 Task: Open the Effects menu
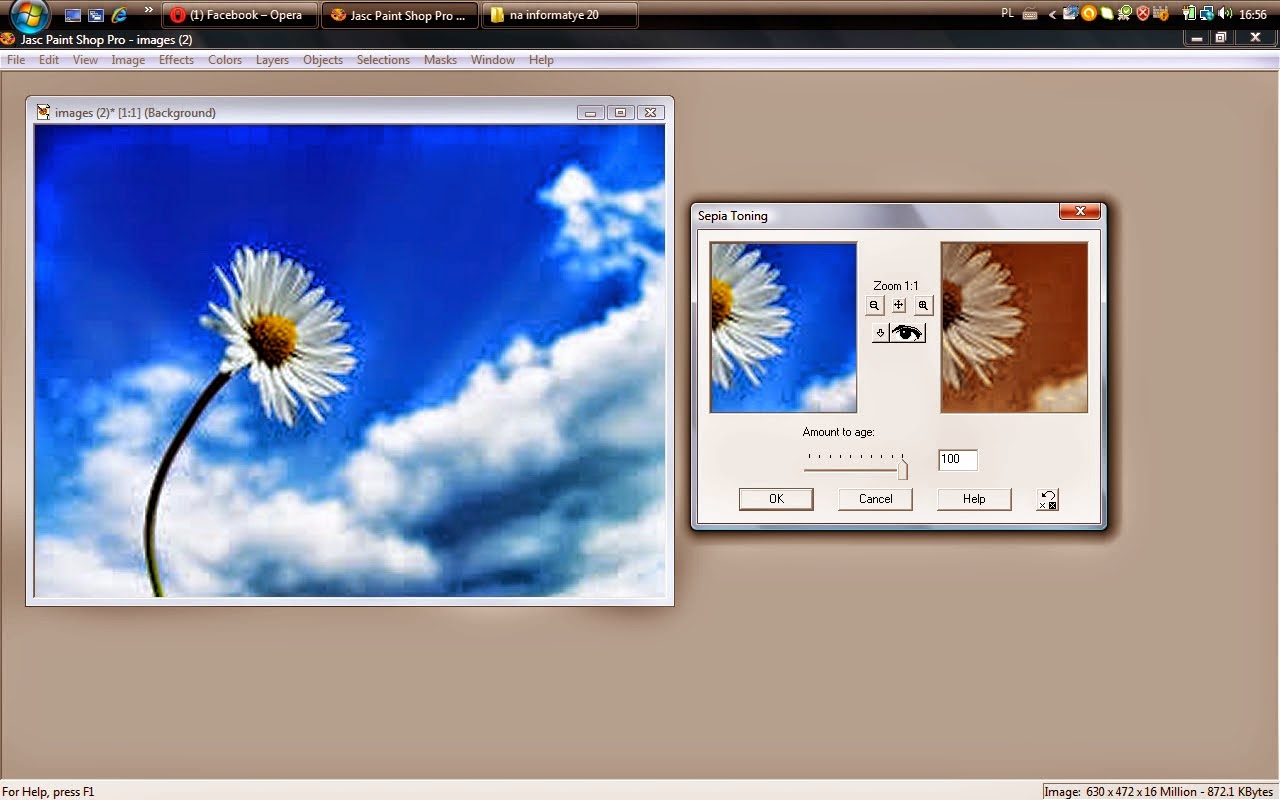click(176, 60)
